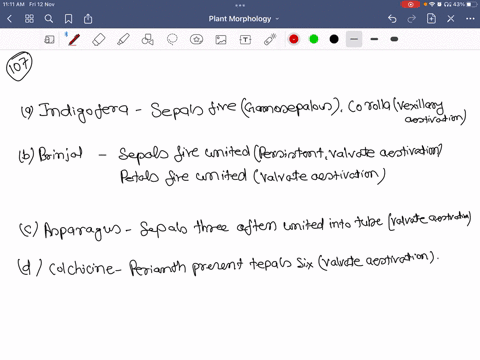Image resolution: width=480 pixels, height=360 pixels.
Task: Undo the last stroke
Action: pyautogui.click(x=392, y=19)
